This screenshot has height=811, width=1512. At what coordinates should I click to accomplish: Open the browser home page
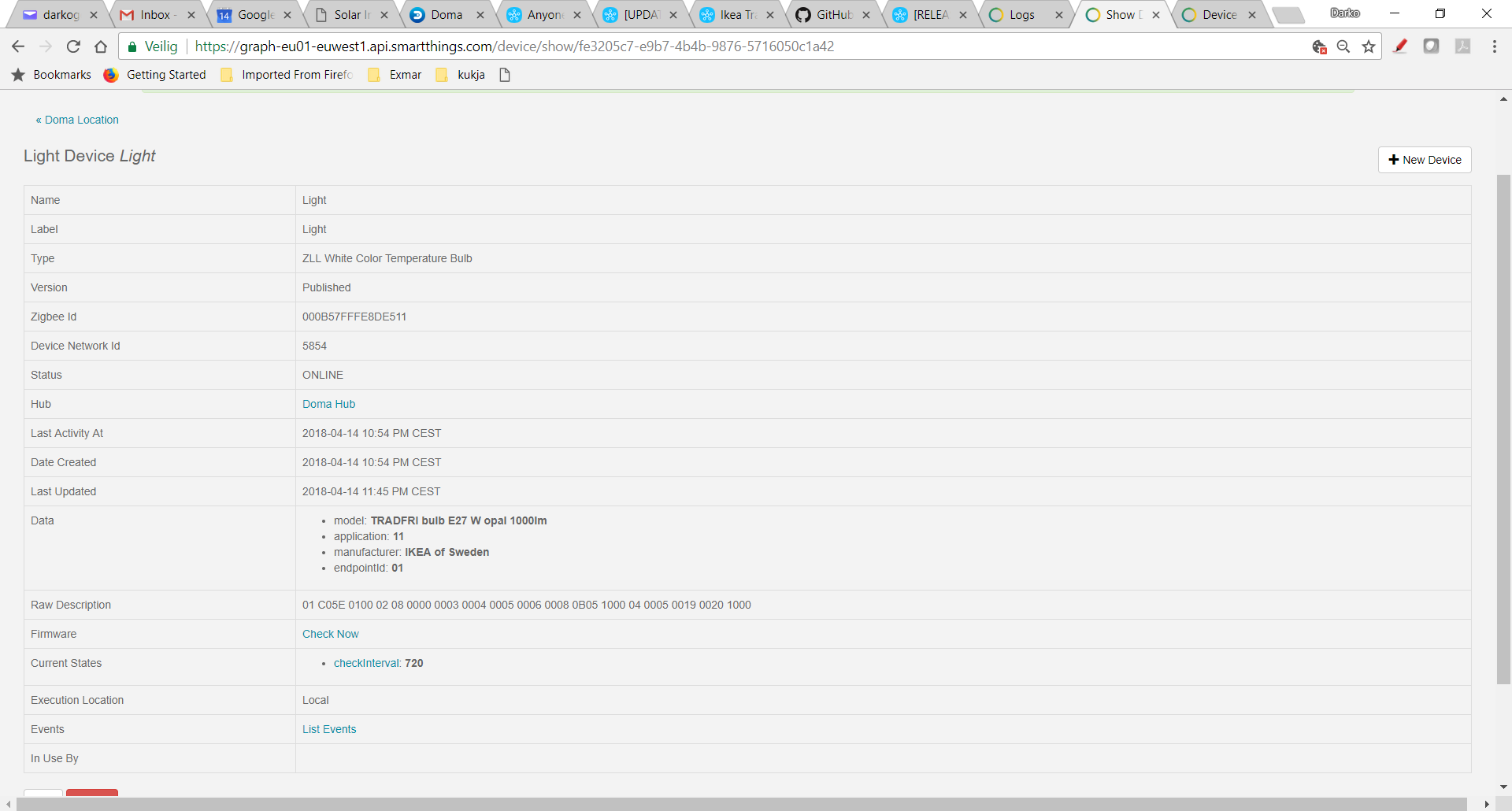(x=101, y=46)
